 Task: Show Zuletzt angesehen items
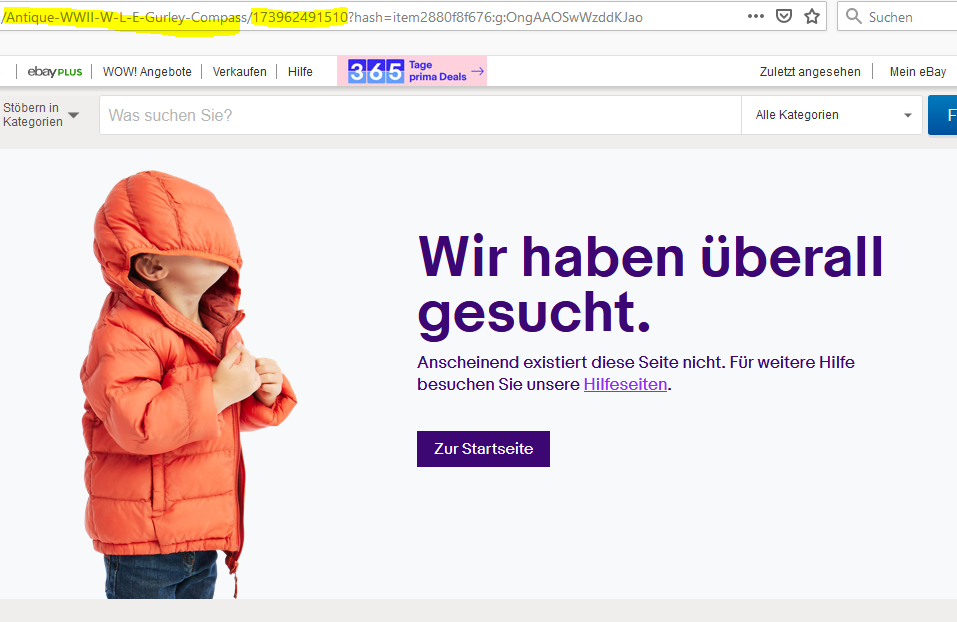809,72
